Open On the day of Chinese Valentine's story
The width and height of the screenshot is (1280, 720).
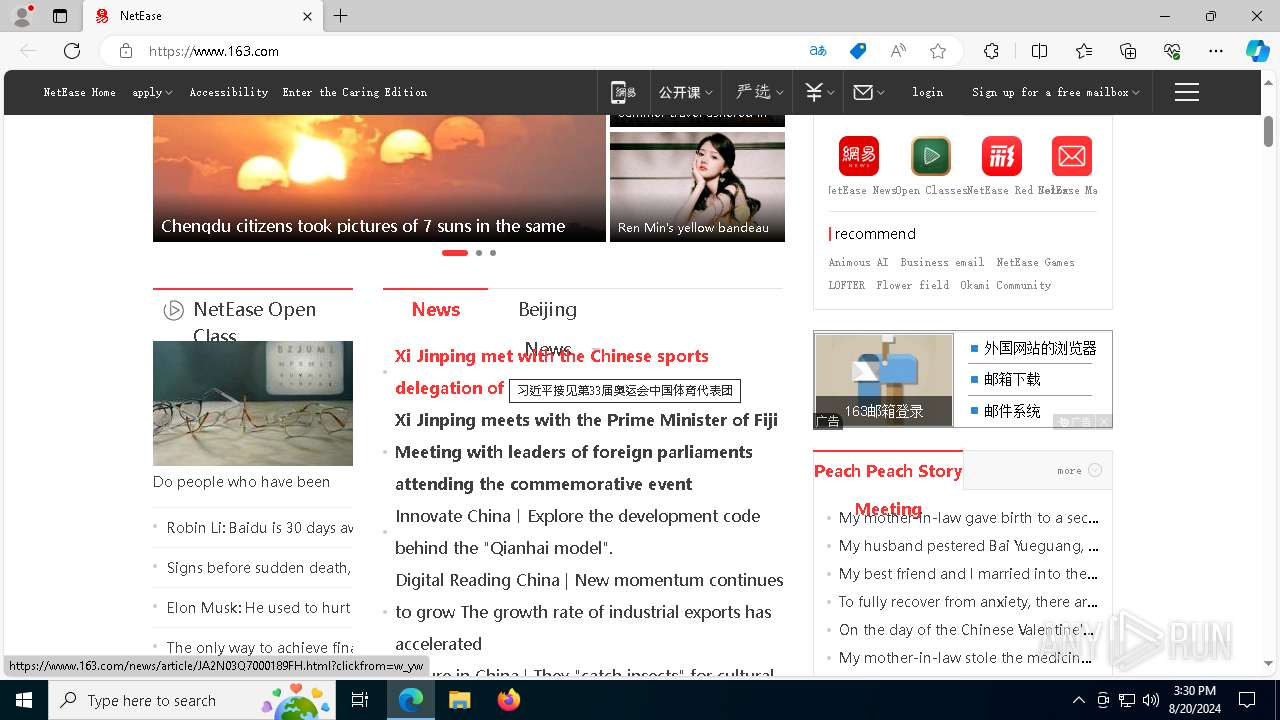click(966, 629)
